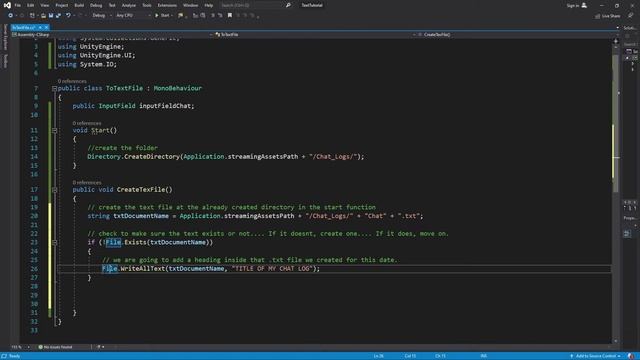Viewport: 640px width, 360px height.
Task: Click the Ln 26 line indicator
Action: coord(378,356)
